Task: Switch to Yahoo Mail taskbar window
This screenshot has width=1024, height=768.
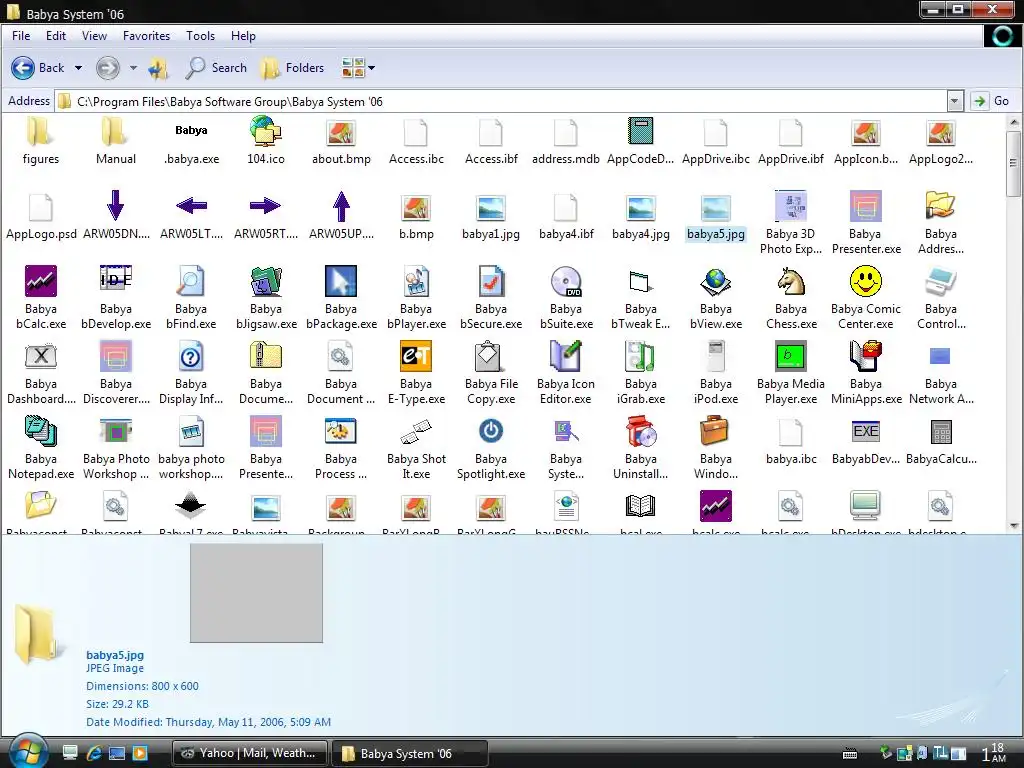Action: point(249,753)
